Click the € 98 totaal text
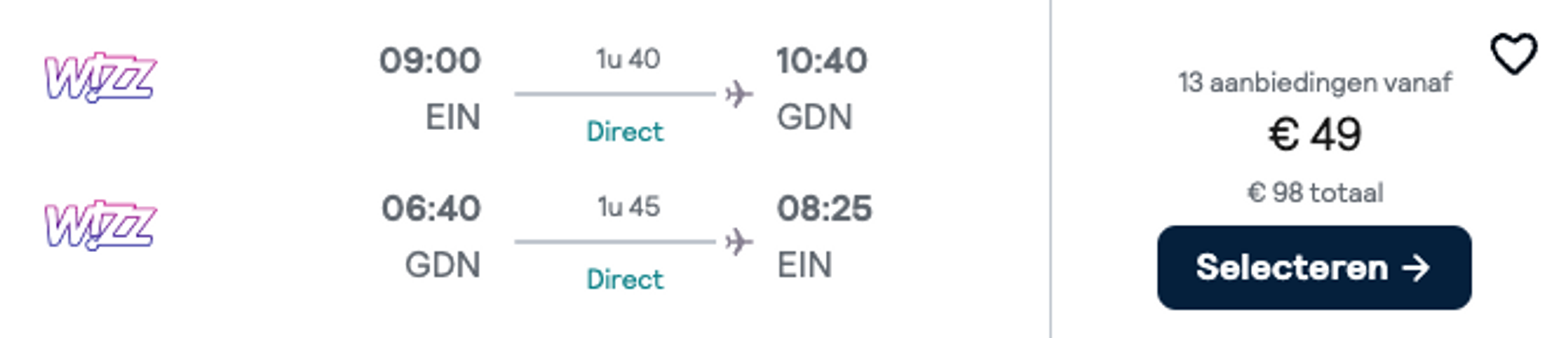This screenshot has height=338, width=1568. click(1315, 193)
